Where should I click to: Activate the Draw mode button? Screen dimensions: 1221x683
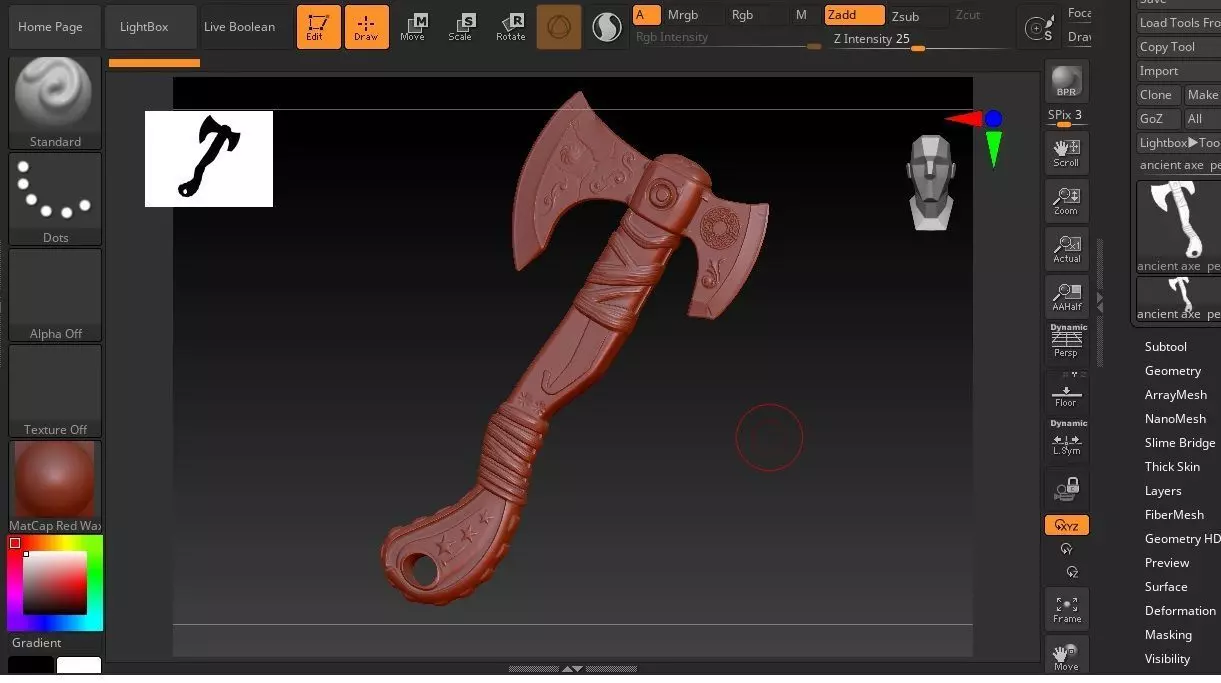366,27
